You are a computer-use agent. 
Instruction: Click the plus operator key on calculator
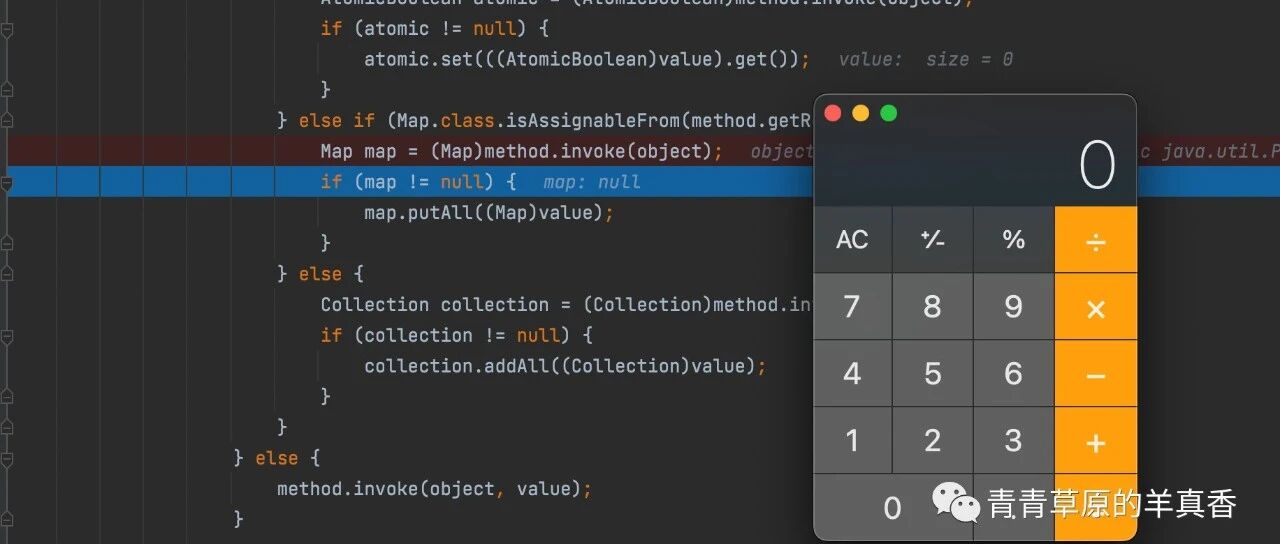[x=1096, y=441]
